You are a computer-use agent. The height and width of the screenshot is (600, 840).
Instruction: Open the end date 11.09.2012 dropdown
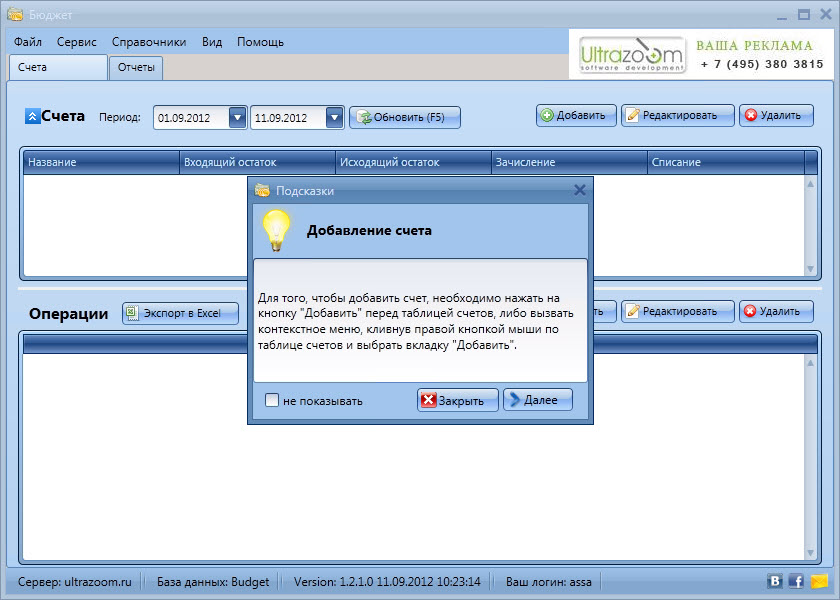[334, 117]
